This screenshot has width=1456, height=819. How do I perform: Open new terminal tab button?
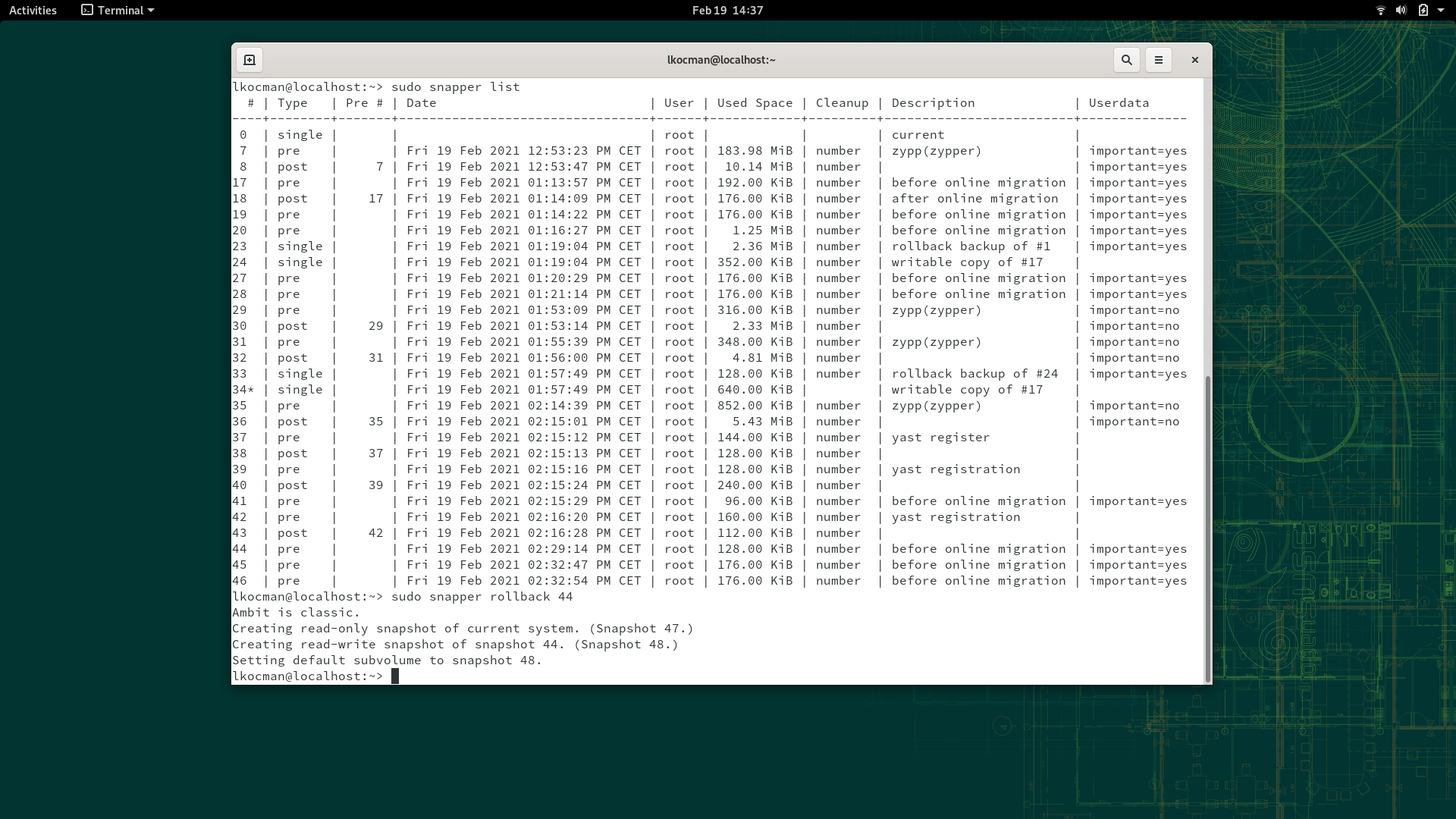pos(249,60)
